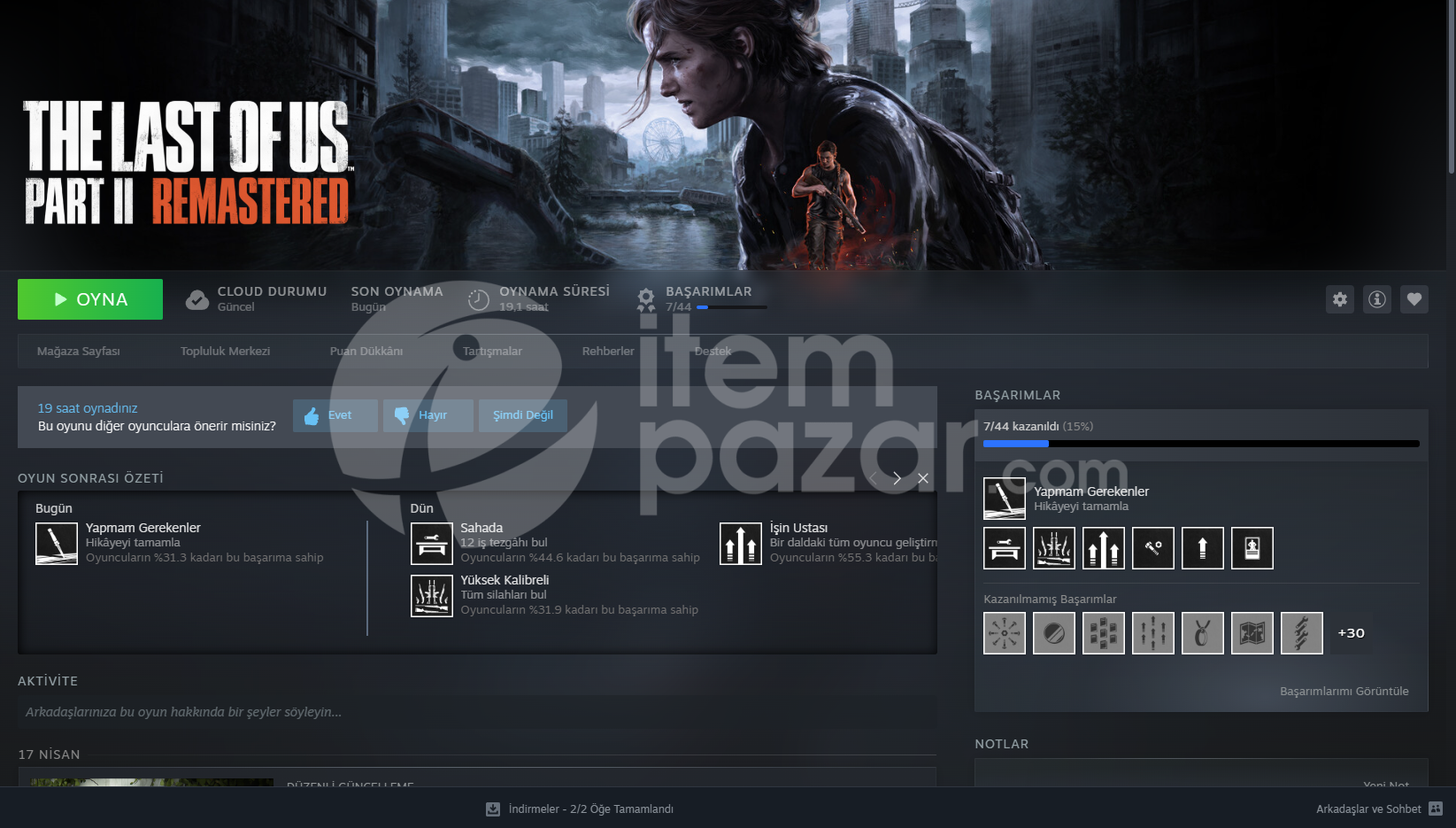Select unearned map achievement icon
Image resolution: width=1456 pixels, height=828 pixels.
pos(1252,633)
